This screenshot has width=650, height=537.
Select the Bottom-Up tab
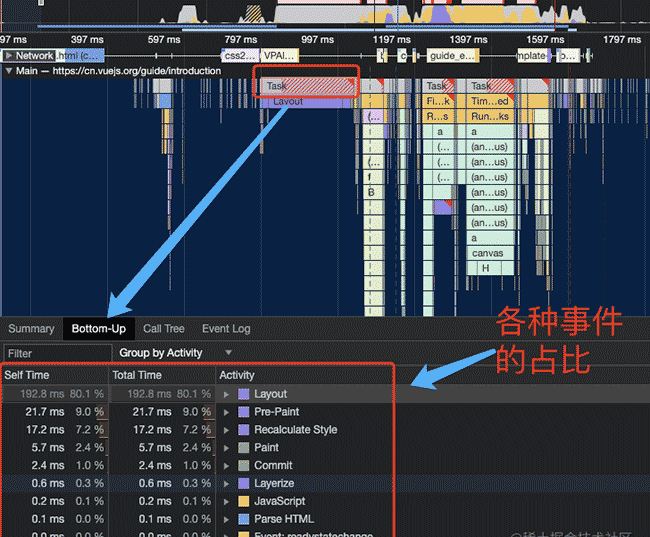(x=99, y=329)
